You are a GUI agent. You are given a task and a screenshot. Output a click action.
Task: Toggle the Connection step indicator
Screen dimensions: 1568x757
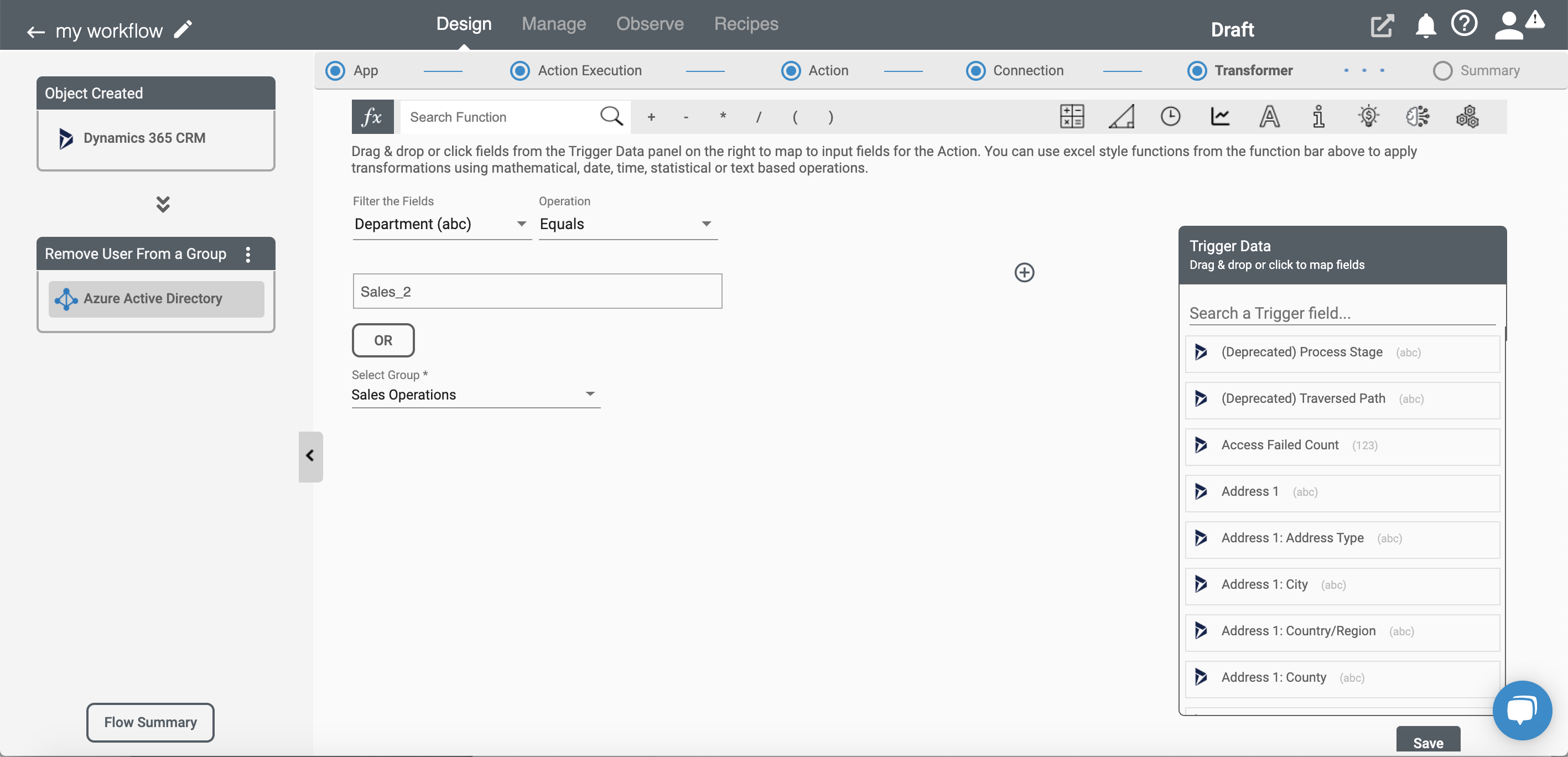point(975,70)
